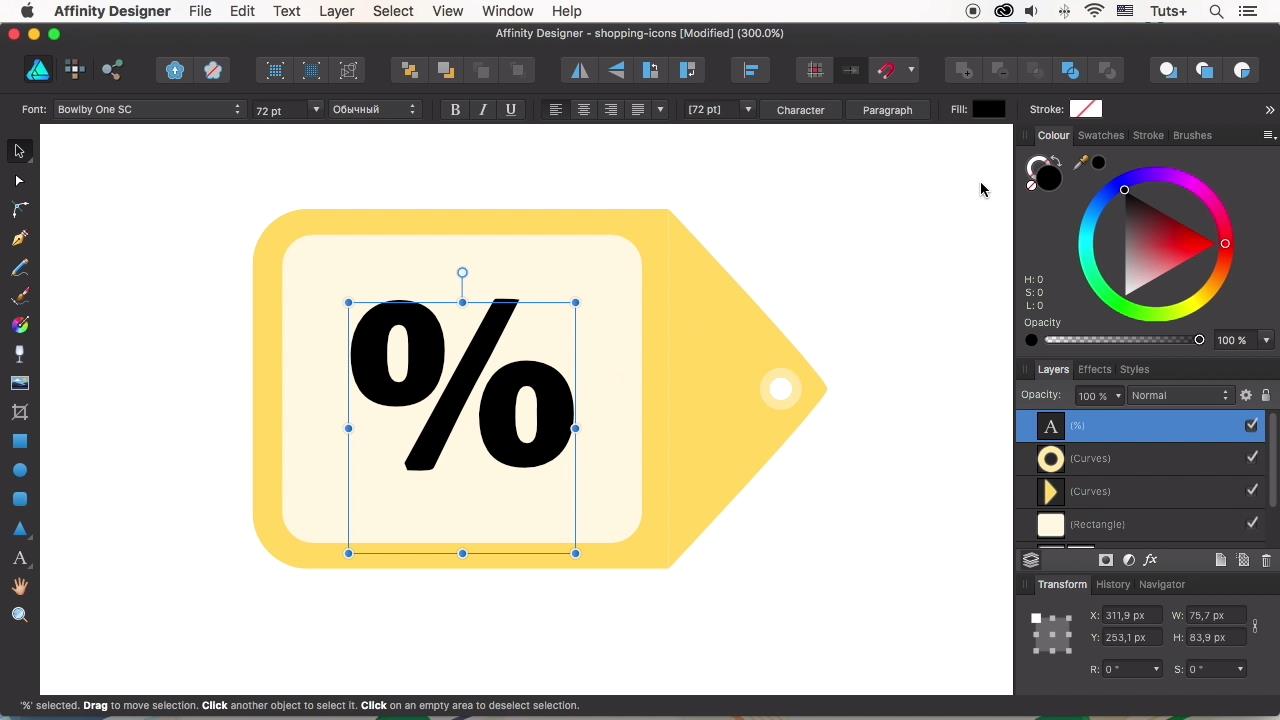
Task: Choose the Zoom tool magnifier
Action: 19,615
